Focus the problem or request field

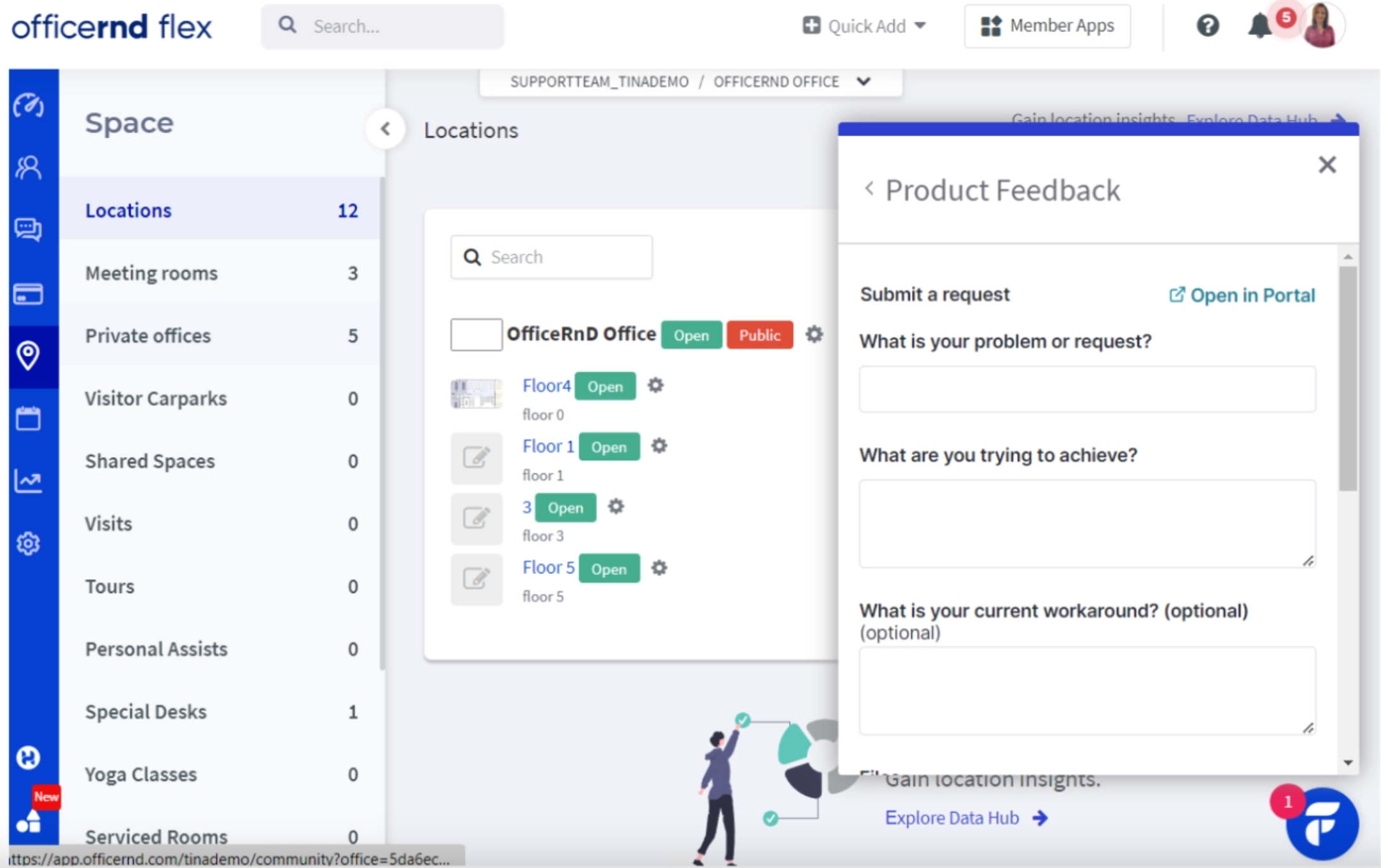(1088, 389)
